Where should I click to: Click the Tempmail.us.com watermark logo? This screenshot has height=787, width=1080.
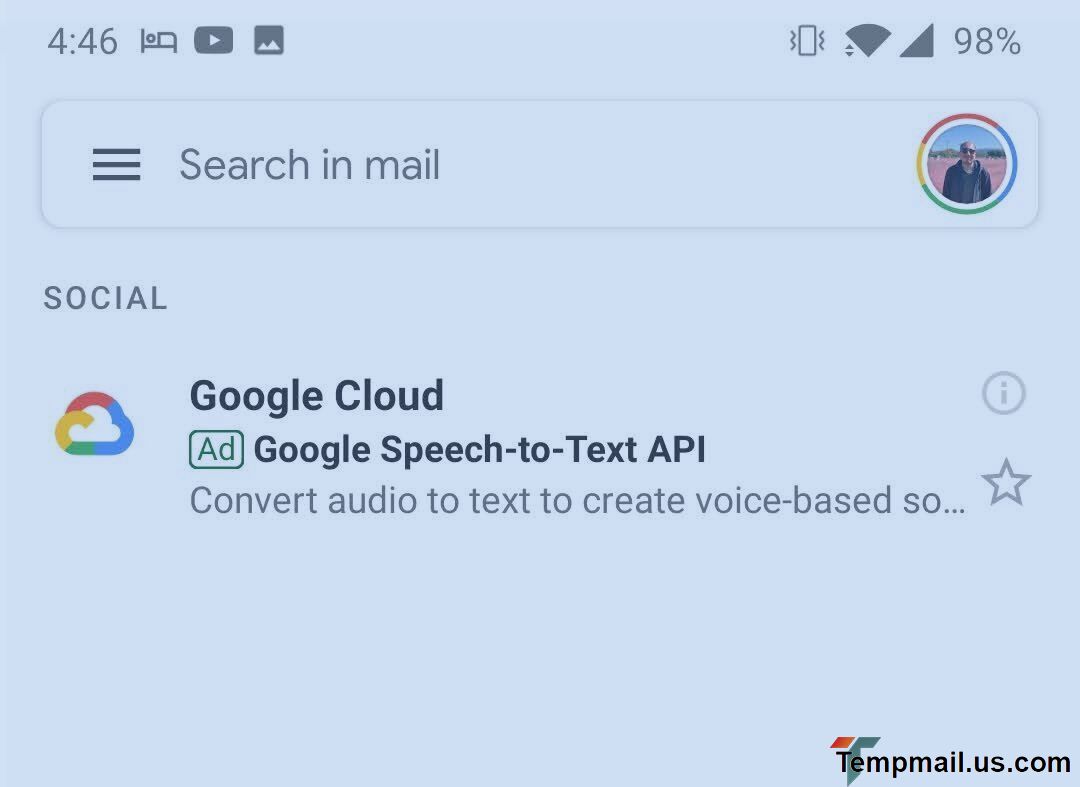(x=950, y=762)
